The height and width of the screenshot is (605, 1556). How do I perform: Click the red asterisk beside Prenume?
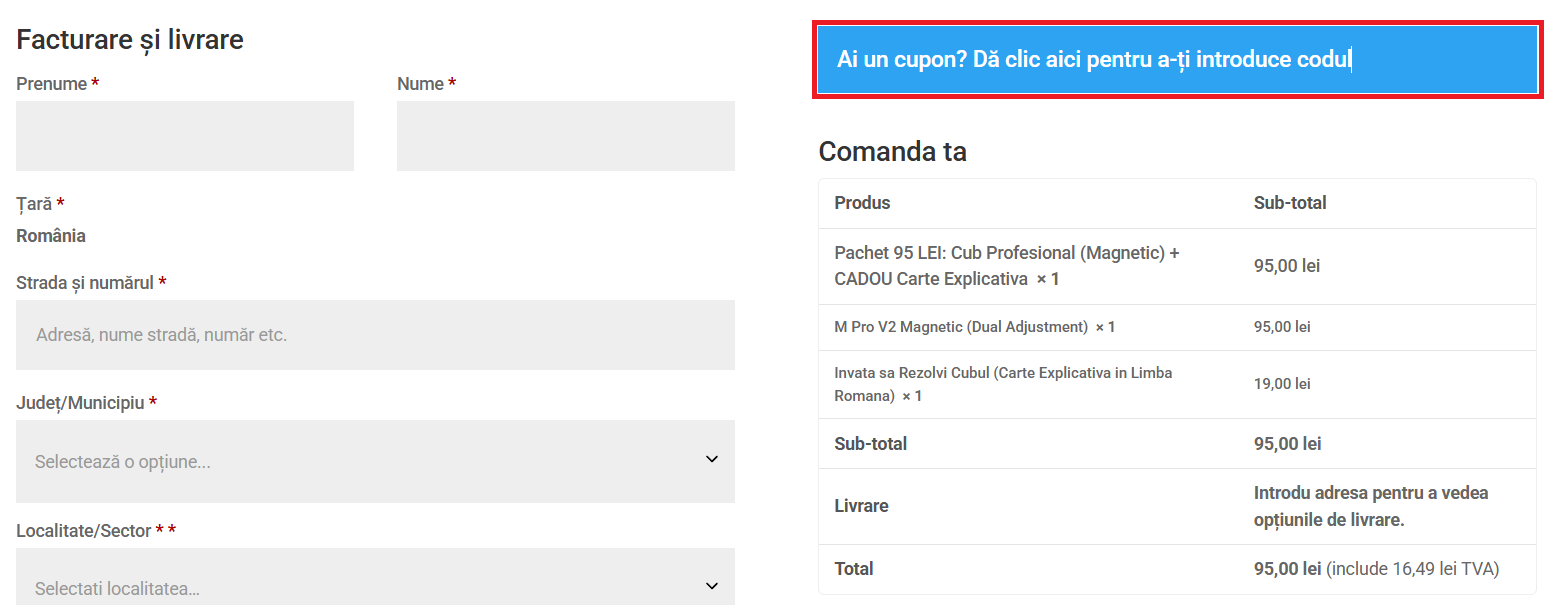[x=97, y=83]
